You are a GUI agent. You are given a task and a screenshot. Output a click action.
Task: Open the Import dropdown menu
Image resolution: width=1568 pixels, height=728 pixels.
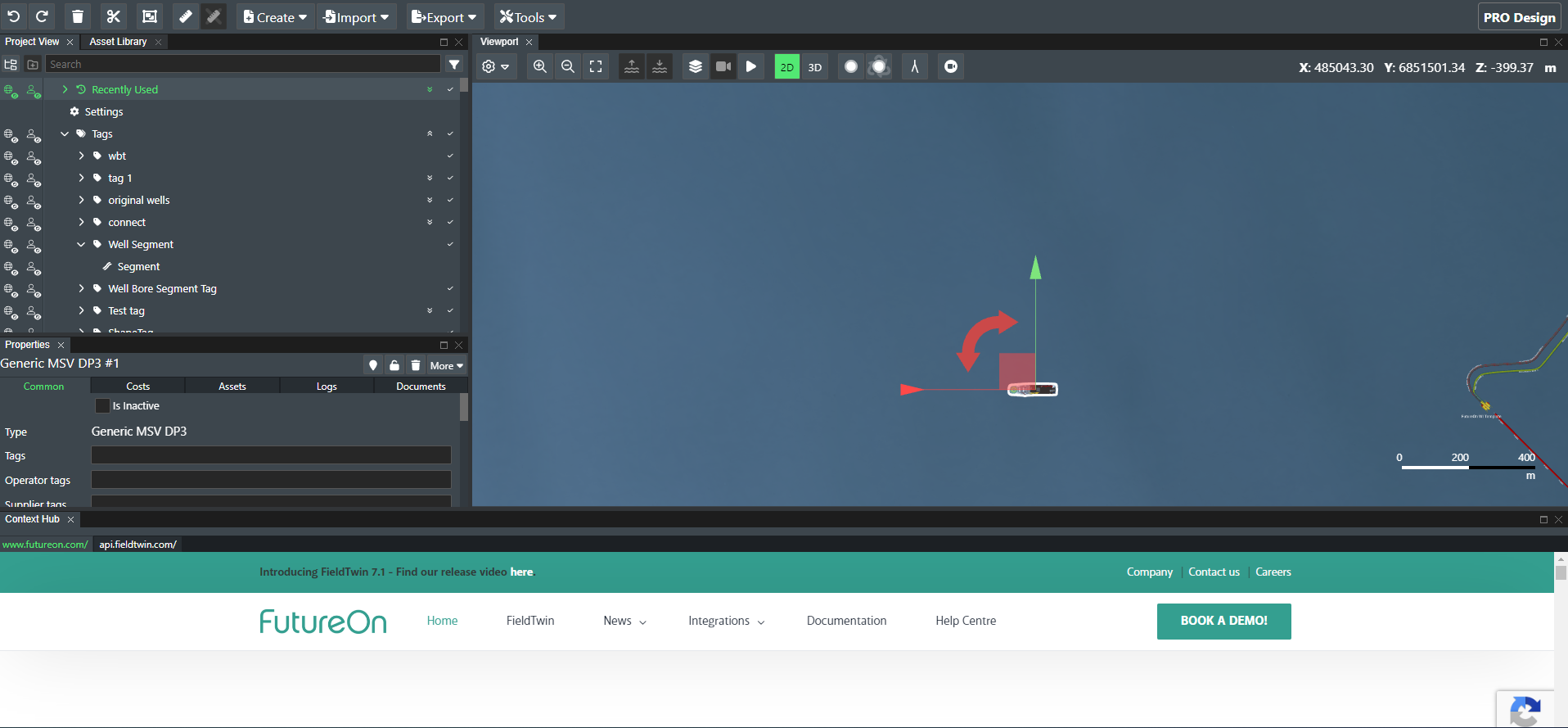point(356,16)
